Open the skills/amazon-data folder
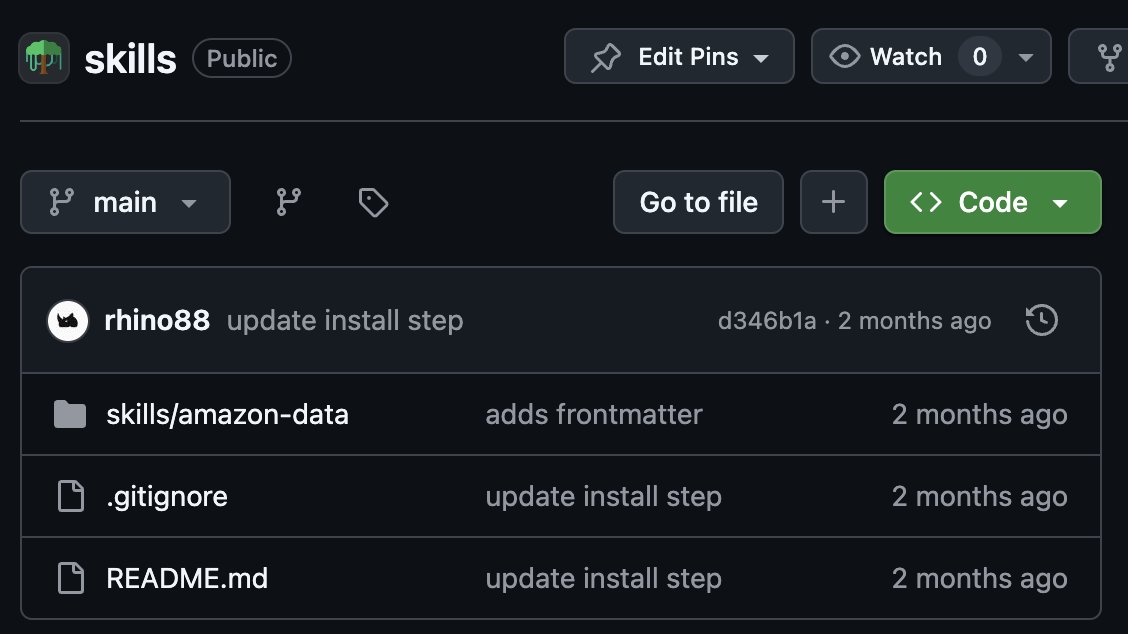The height and width of the screenshot is (634, 1128). [x=227, y=415]
